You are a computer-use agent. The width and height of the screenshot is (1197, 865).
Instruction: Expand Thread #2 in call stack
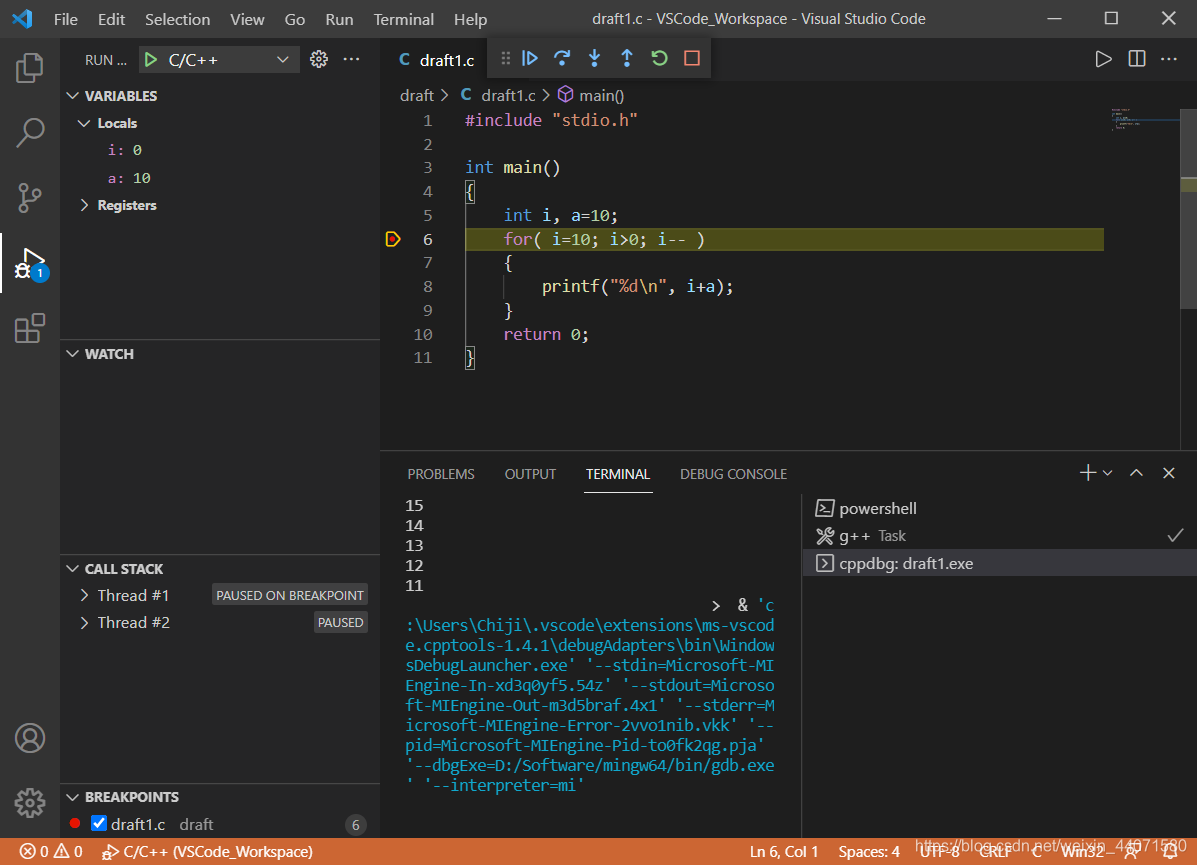point(84,622)
